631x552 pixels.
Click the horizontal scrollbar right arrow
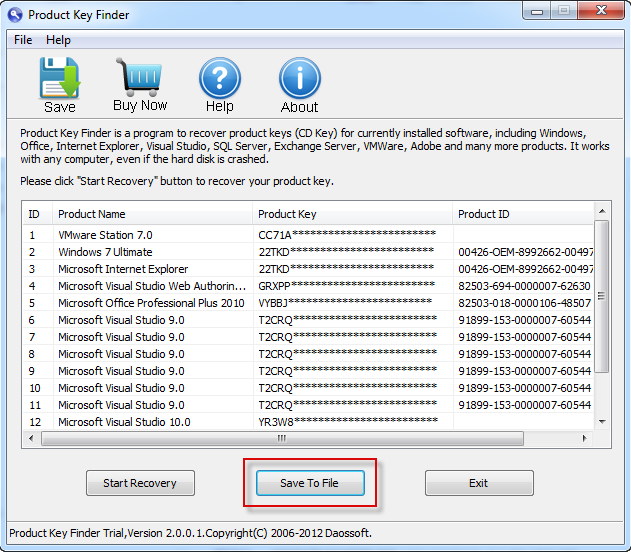pyautogui.click(x=586, y=438)
